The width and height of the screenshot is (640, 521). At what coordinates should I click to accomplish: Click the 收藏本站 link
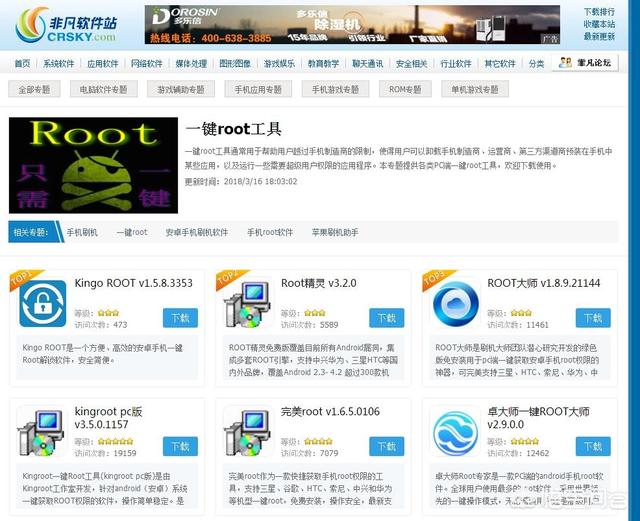pos(599,24)
